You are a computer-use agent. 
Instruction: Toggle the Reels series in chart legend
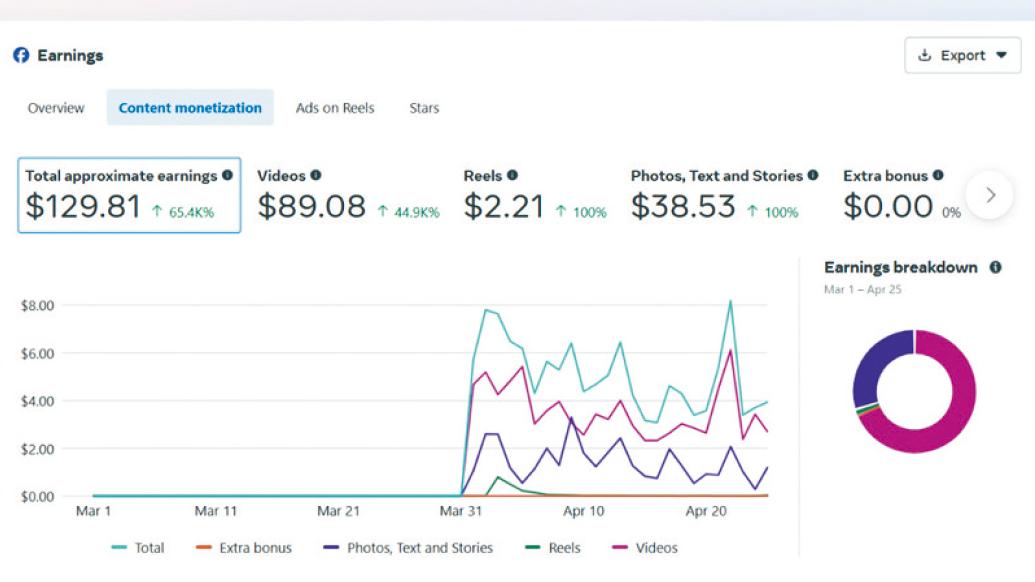pyautogui.click(x=552, y=548)
